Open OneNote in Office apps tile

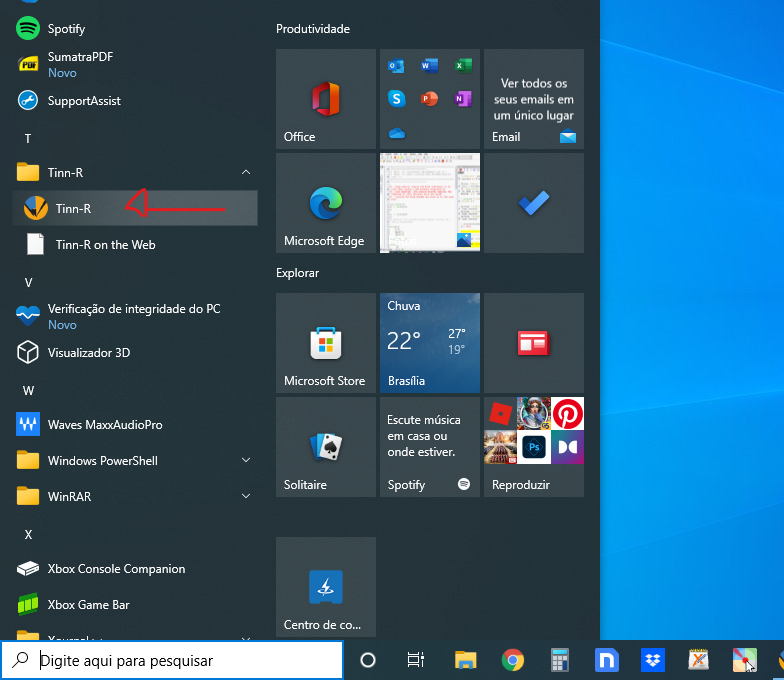463,98
